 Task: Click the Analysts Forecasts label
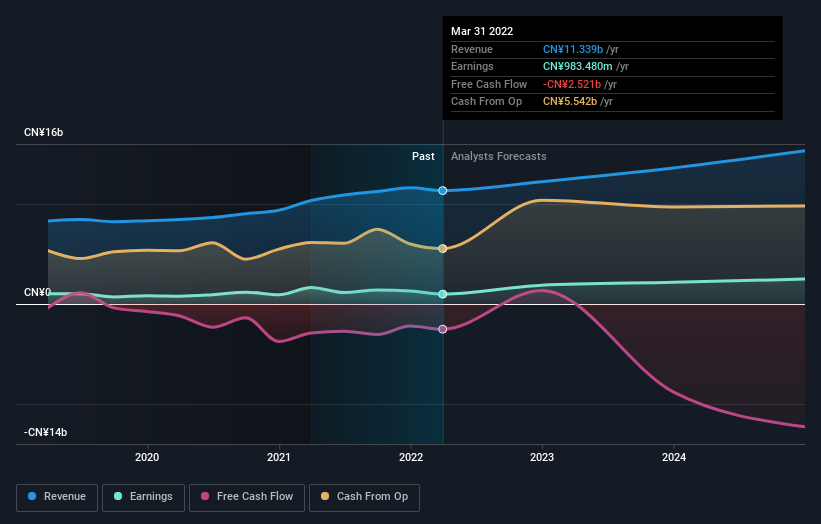pyautogui.click(x=498, y=156)
